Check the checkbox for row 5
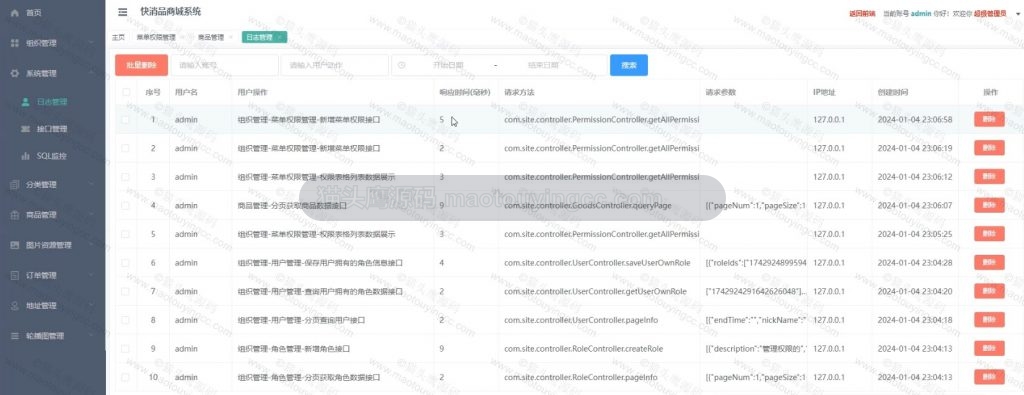Image resolution: width=1024 pixels, height=395 pixels. pyautogui.click(x=125, y=234)
